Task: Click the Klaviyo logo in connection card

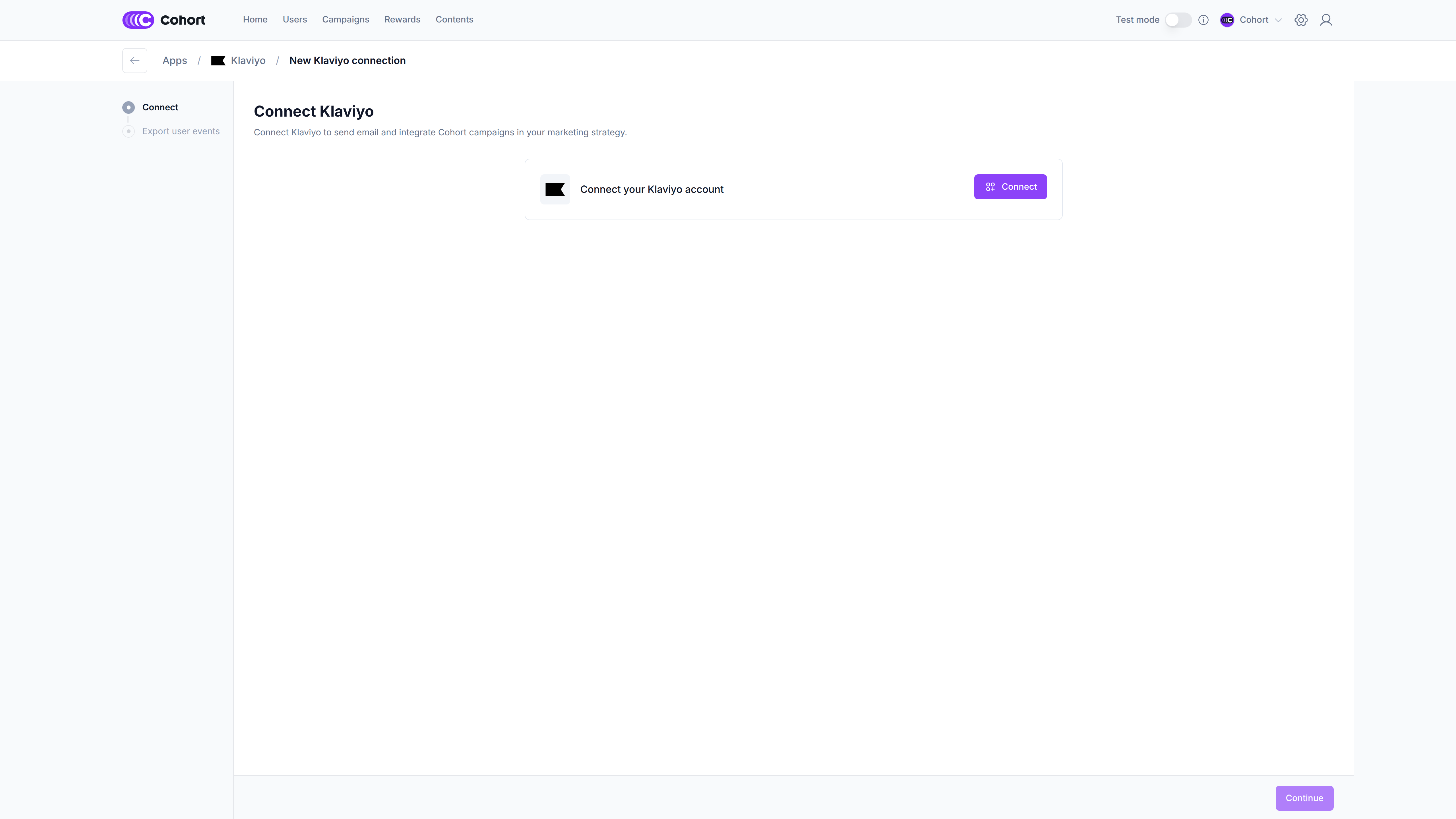Action: pyautogui.click(x=555, y=189)
